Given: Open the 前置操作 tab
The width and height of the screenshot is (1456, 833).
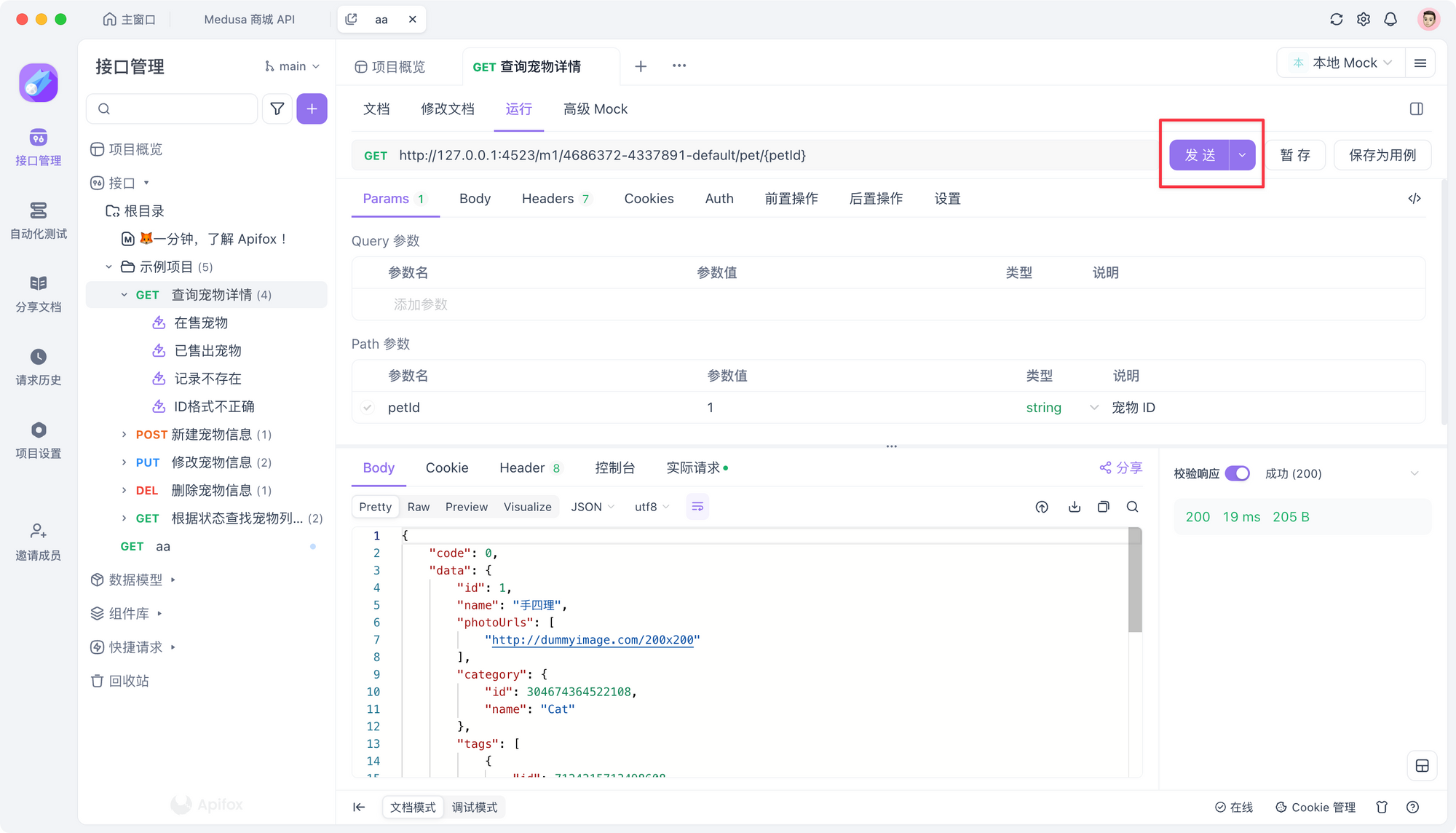Looking at the screenshot, I should click(x=791, y=199).
